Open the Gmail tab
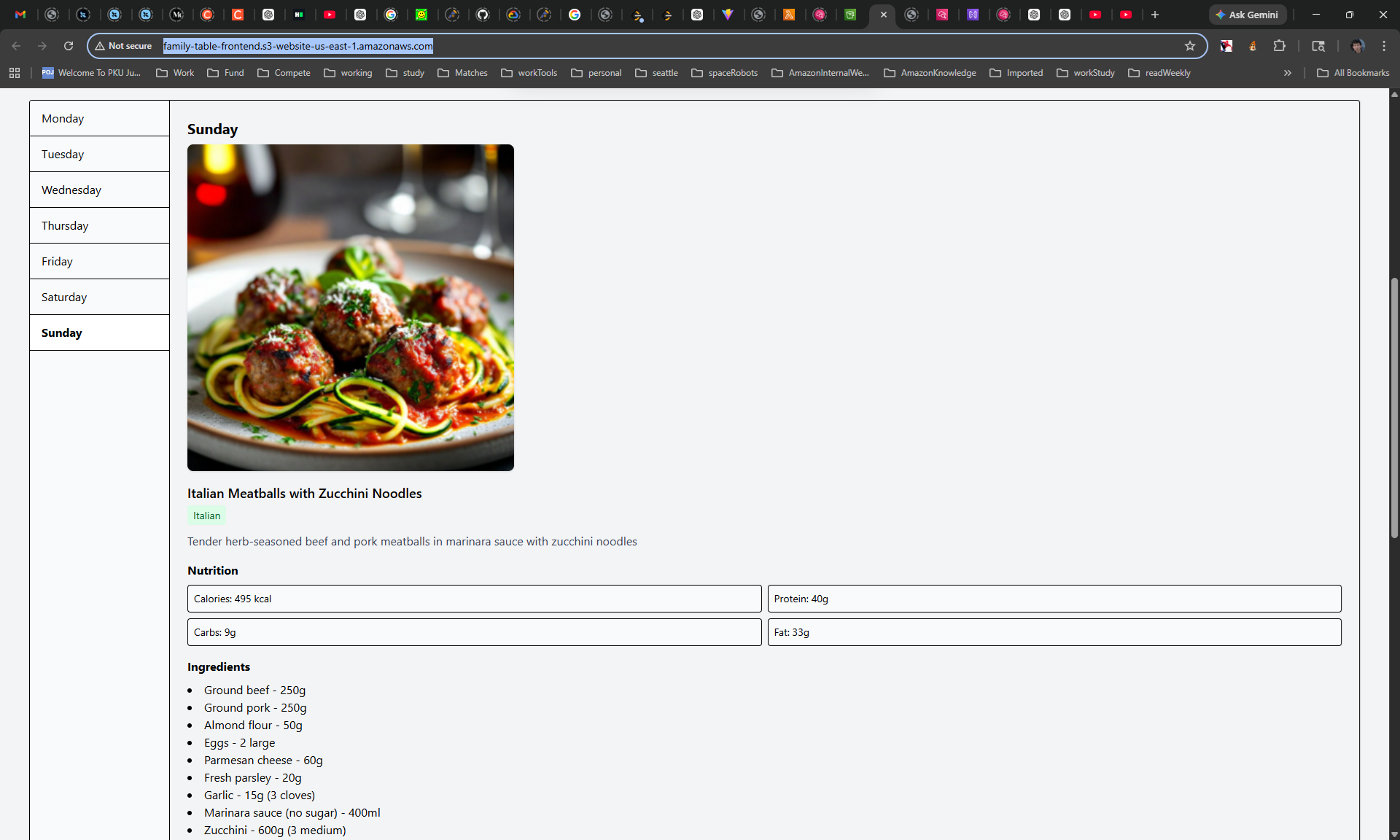The image size is (1400, 840). pyautogui.click(x=20, y=15)
